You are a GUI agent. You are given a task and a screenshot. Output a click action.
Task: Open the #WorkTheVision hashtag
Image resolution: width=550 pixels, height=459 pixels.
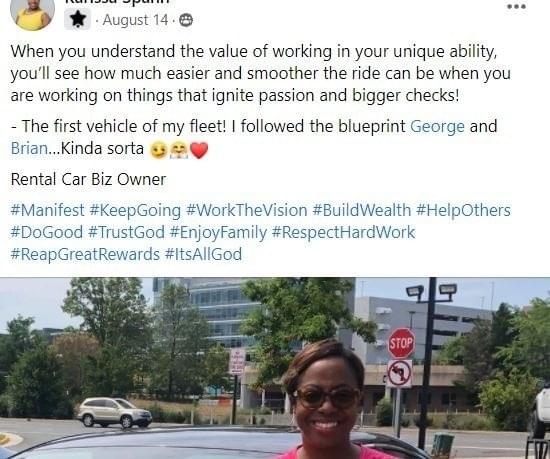tap(247, 210)
